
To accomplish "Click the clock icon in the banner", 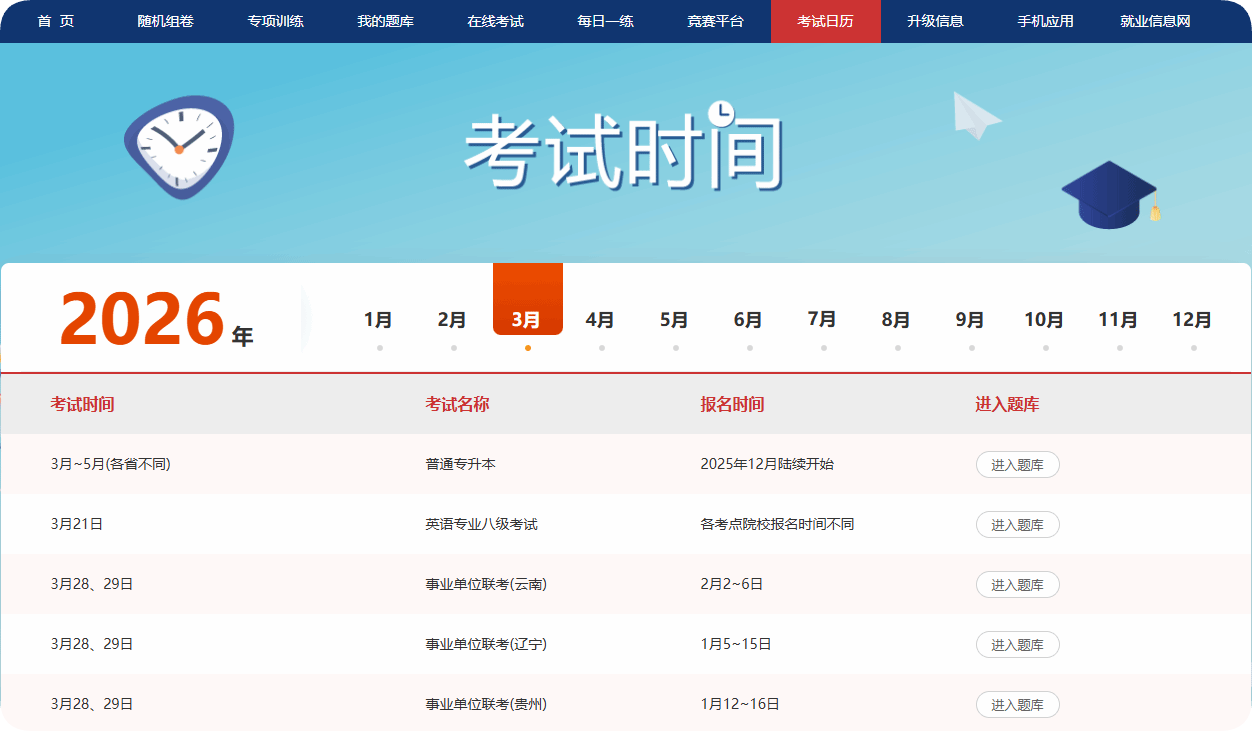I will (x=179, y=146).
